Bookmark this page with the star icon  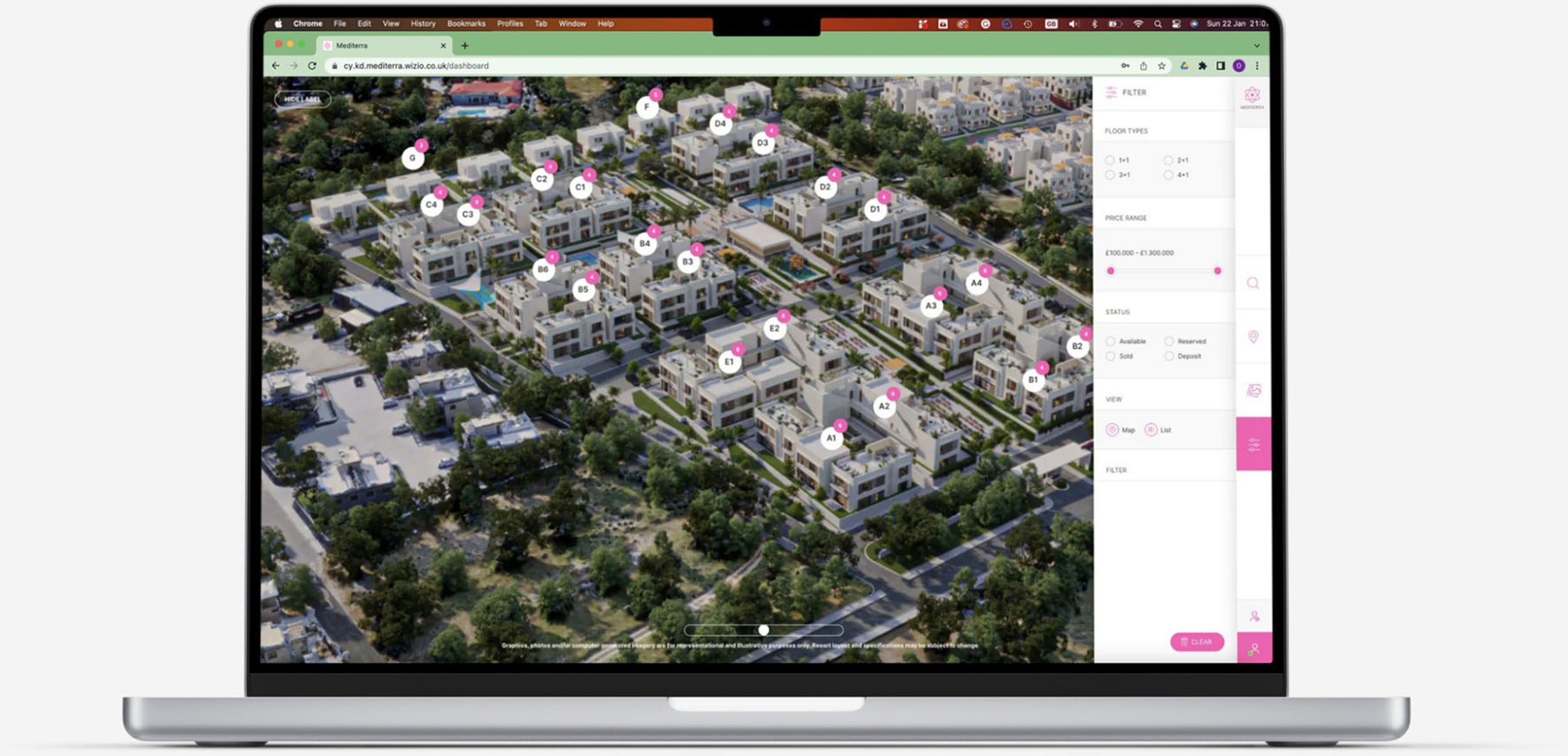(x=1162, y=66)
